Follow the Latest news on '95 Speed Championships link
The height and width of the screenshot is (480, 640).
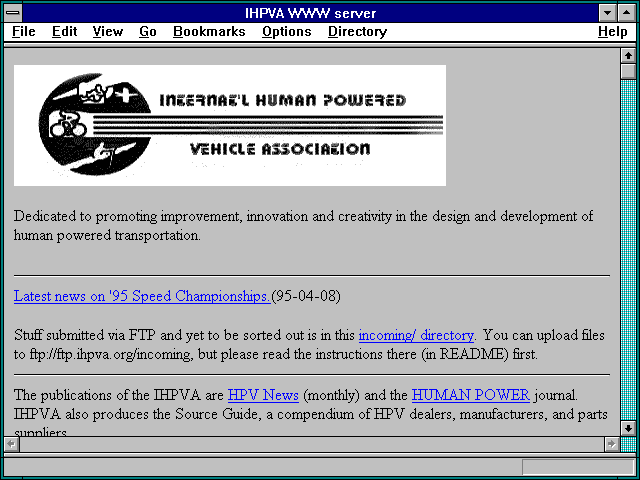[x=142, y=296]
